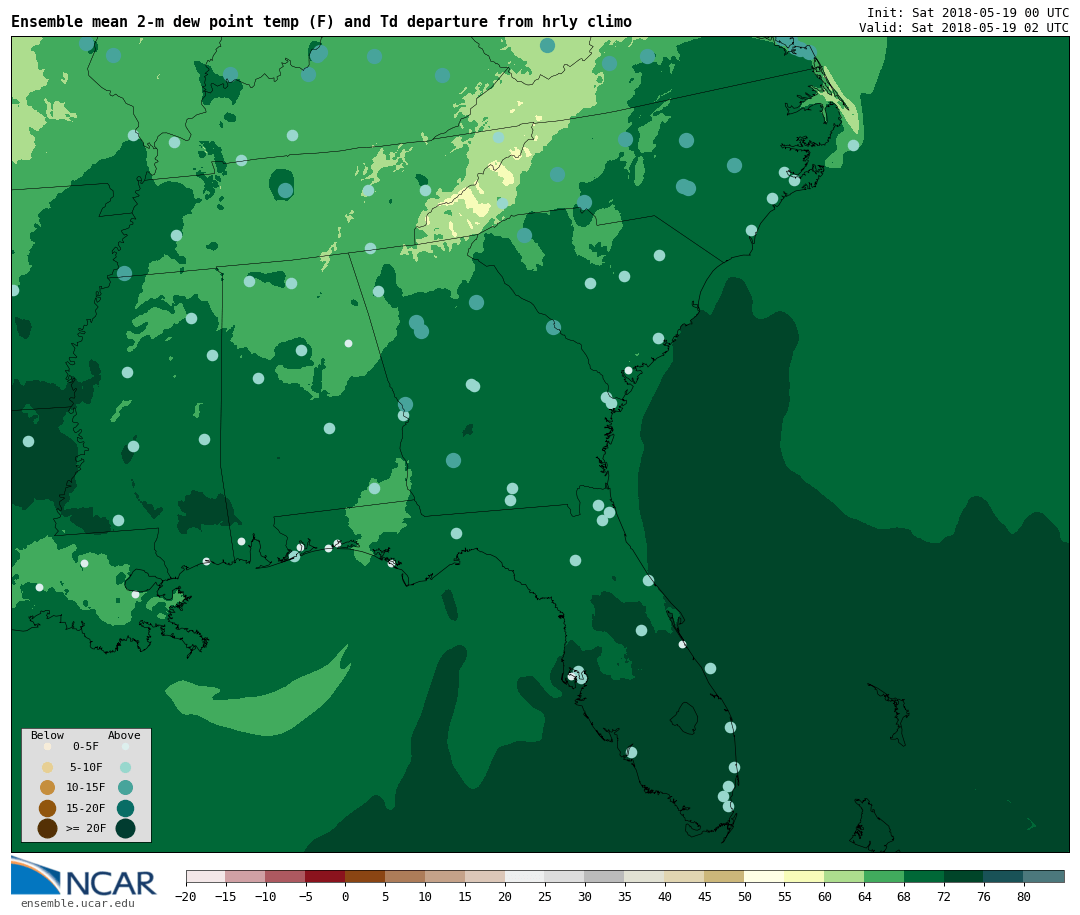Select the Above >= 20F darkest teal circle
This screenshot has height=915, width=1080.
pos(125,828)
